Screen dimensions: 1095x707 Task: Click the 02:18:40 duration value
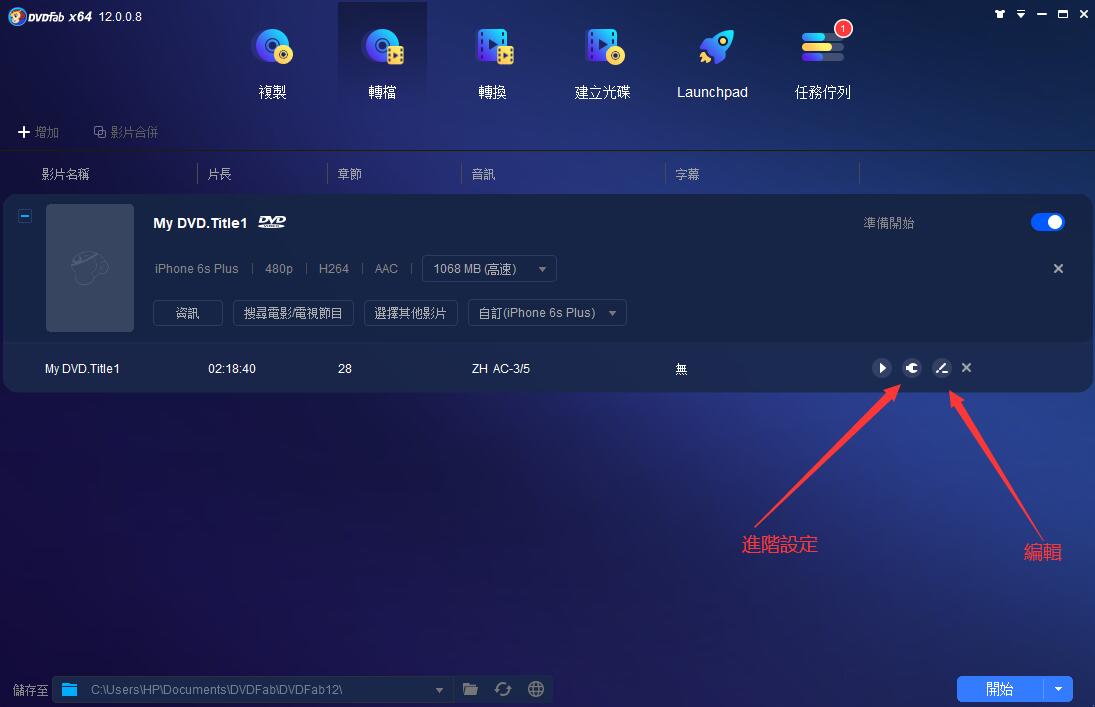point(232,368)
